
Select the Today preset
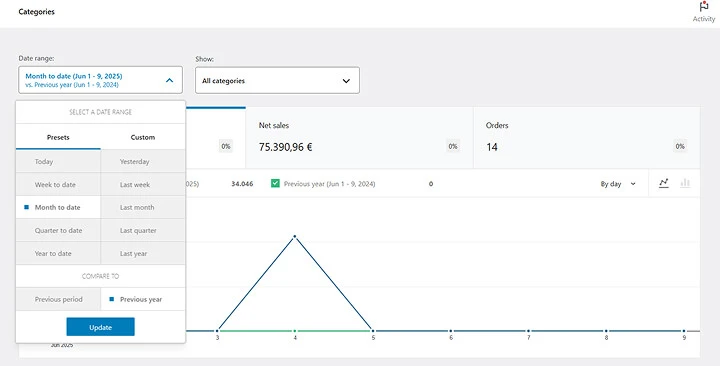pyautogui.click(x=58, y=162)
